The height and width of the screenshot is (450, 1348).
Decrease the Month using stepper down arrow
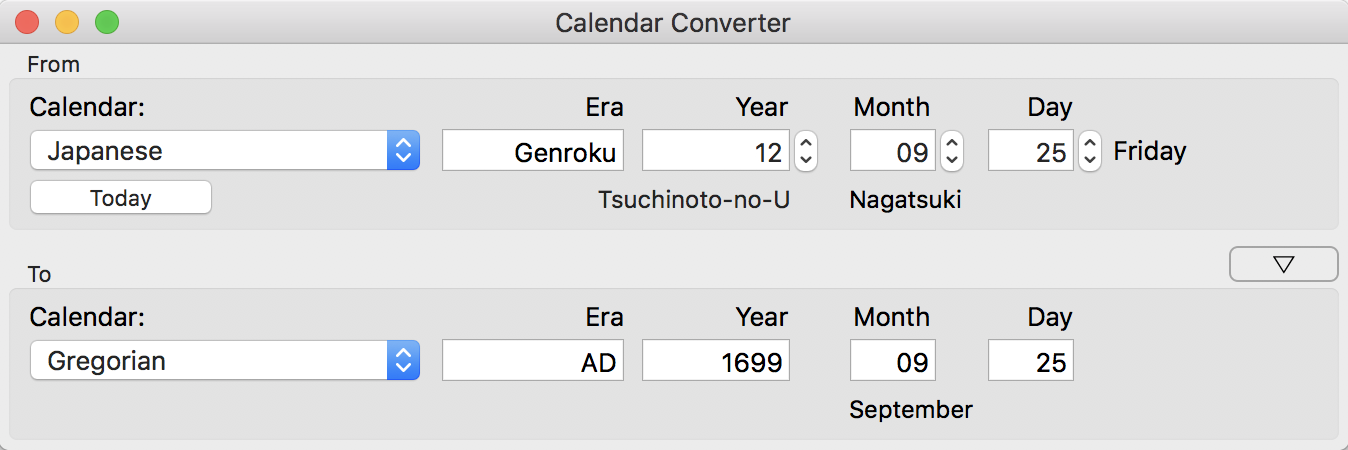click(x=953, y=160)
